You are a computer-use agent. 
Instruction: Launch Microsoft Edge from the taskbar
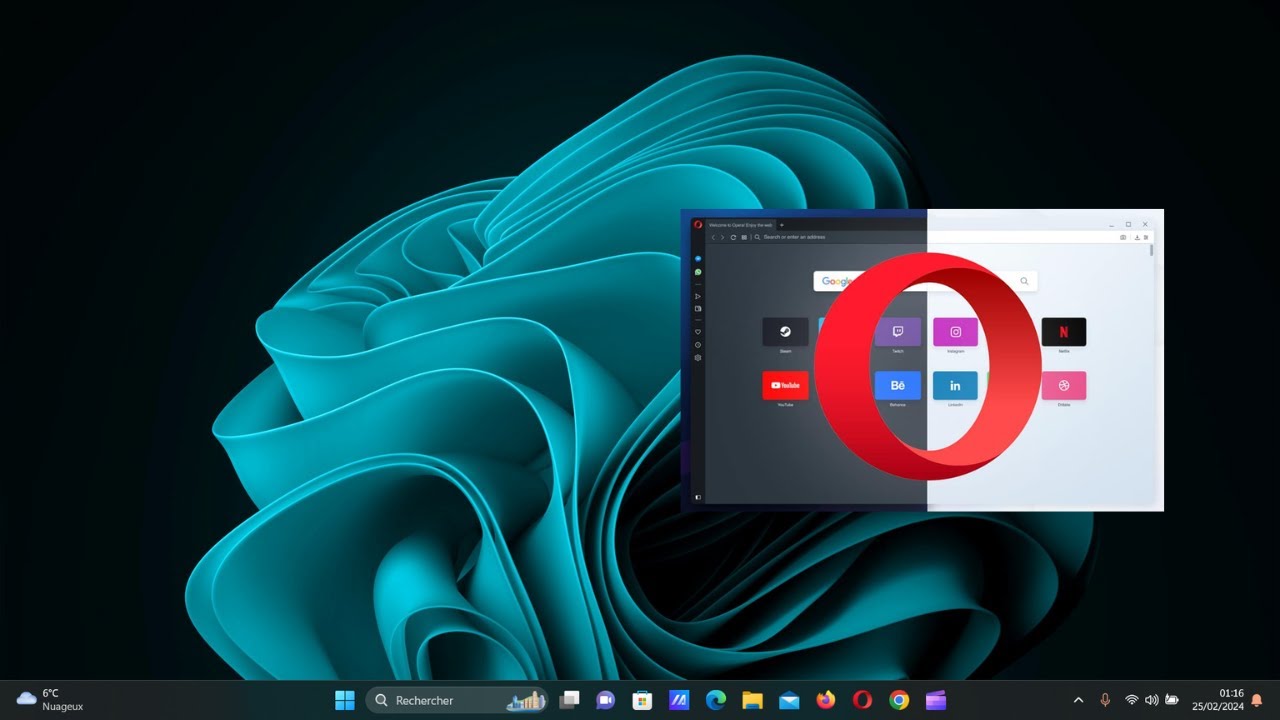pos(716,700)
